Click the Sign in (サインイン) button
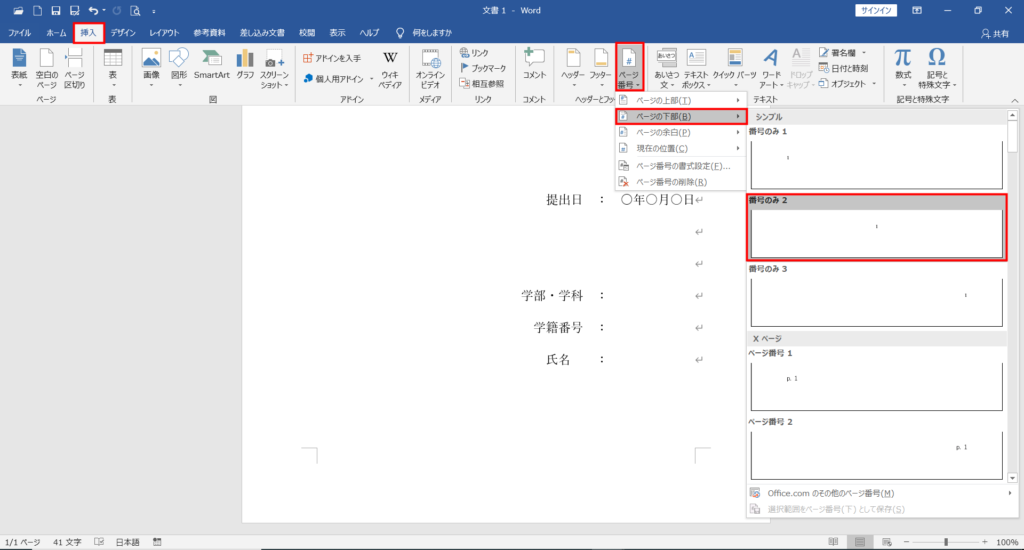 click(876, 10)
